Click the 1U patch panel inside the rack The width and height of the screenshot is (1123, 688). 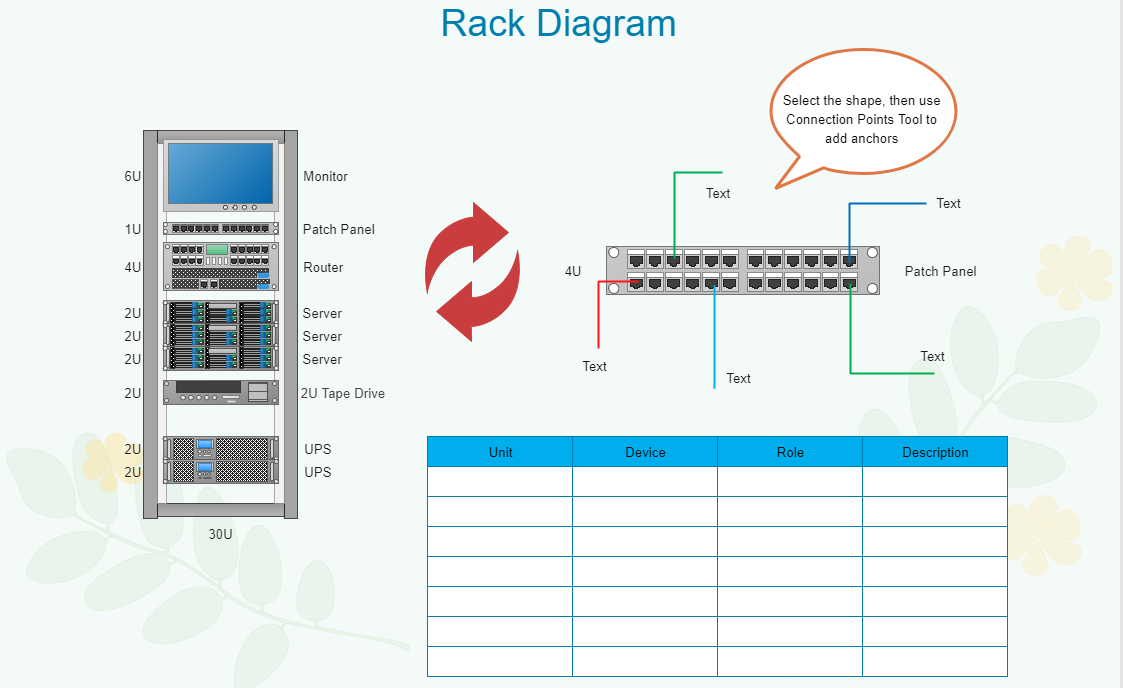[220, 229]
